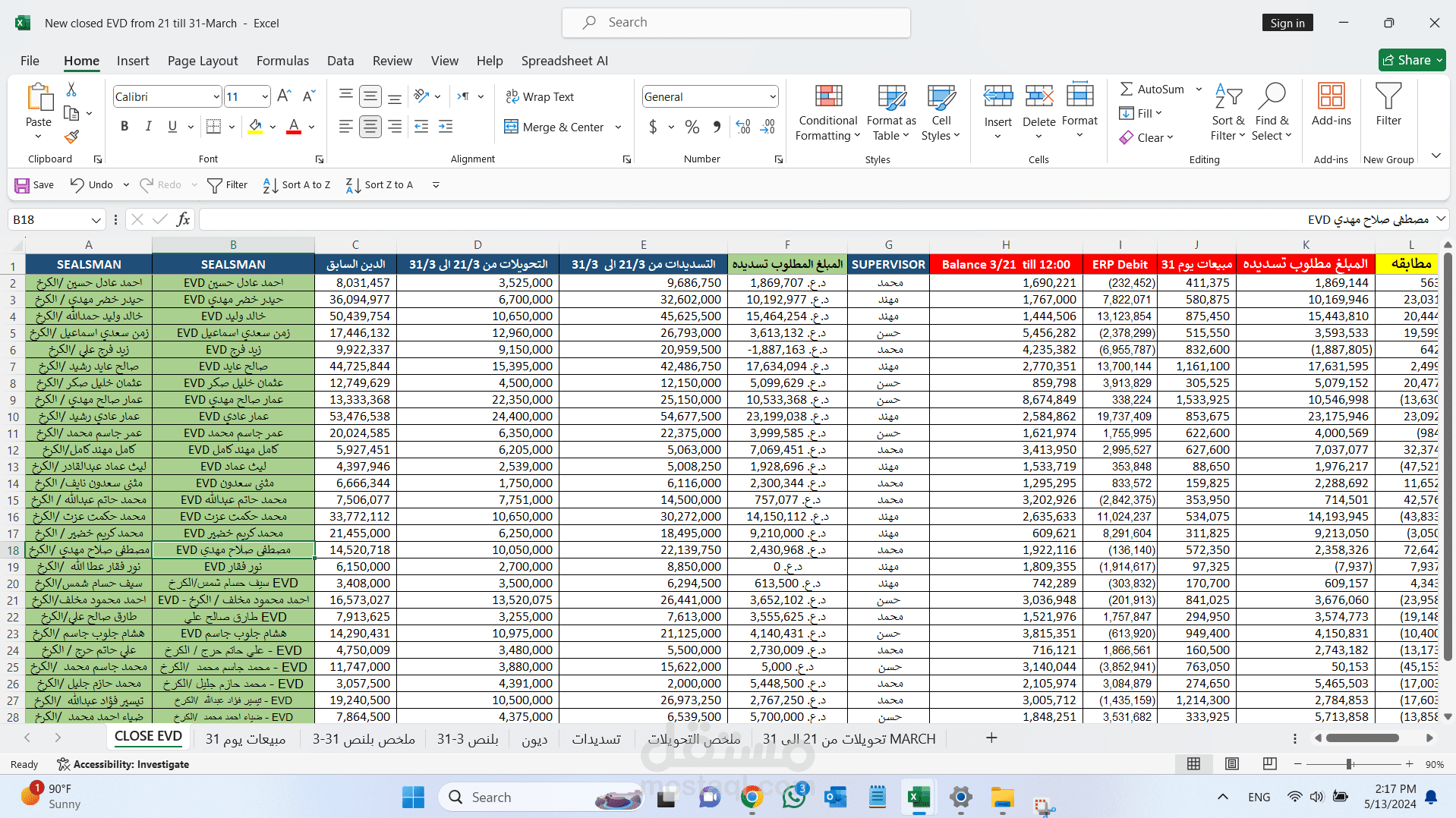
Task: Click the Percent Style icon
Action: [x=692, y=127]
